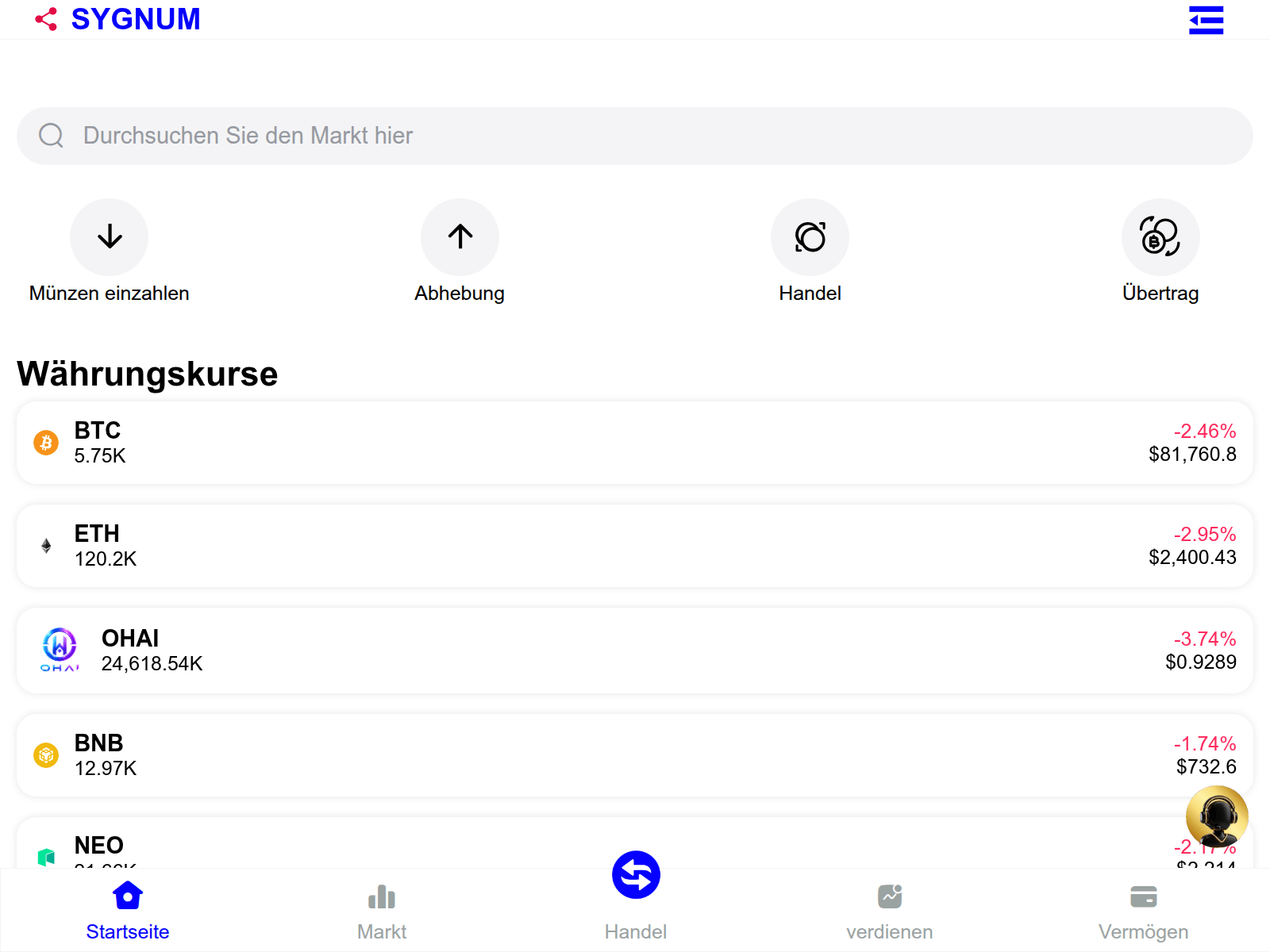Click the OHAI volume 24,618.54K
1270x952 pixels.
152,664
